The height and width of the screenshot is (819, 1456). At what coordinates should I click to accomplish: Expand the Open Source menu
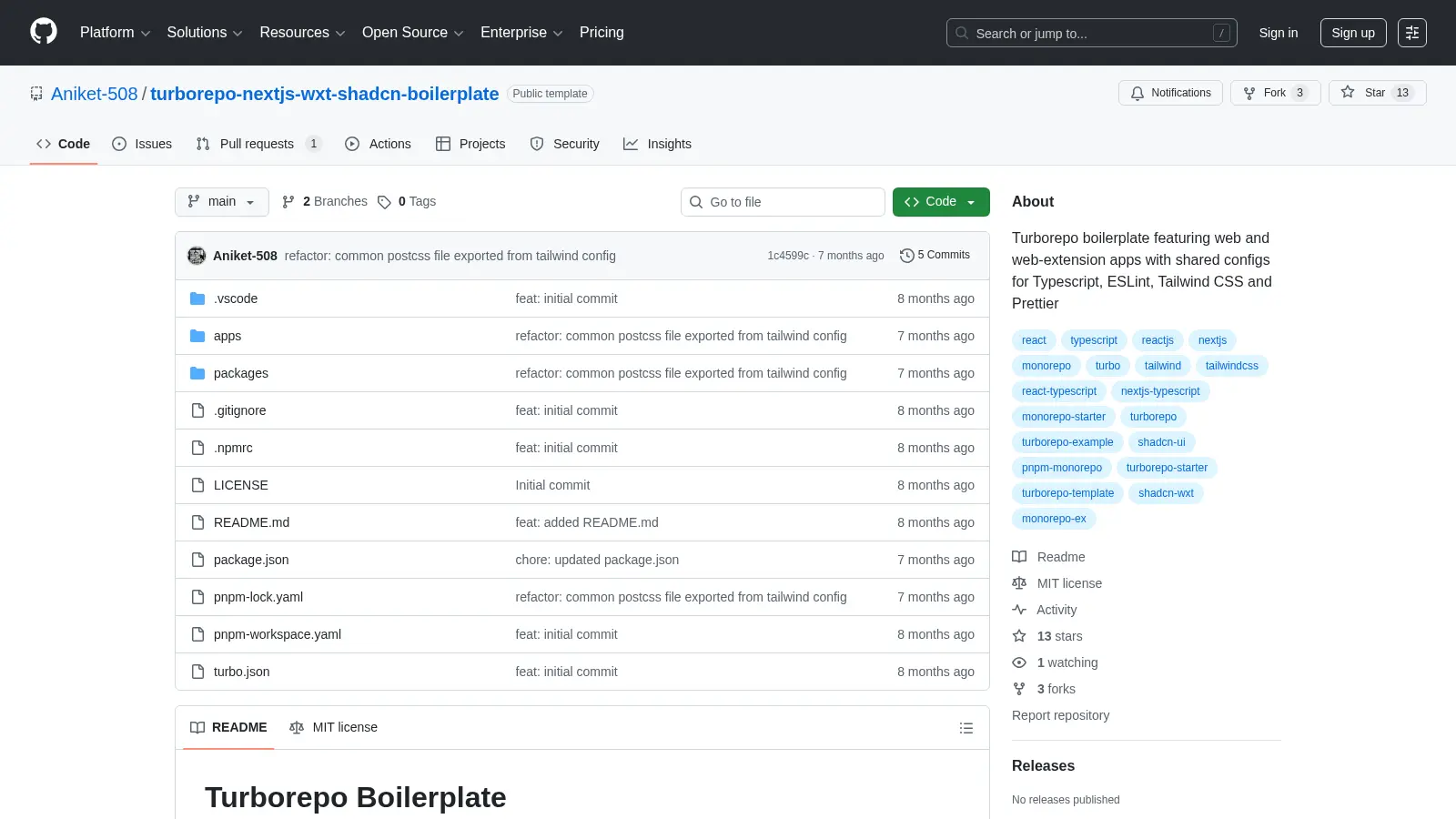413,33
